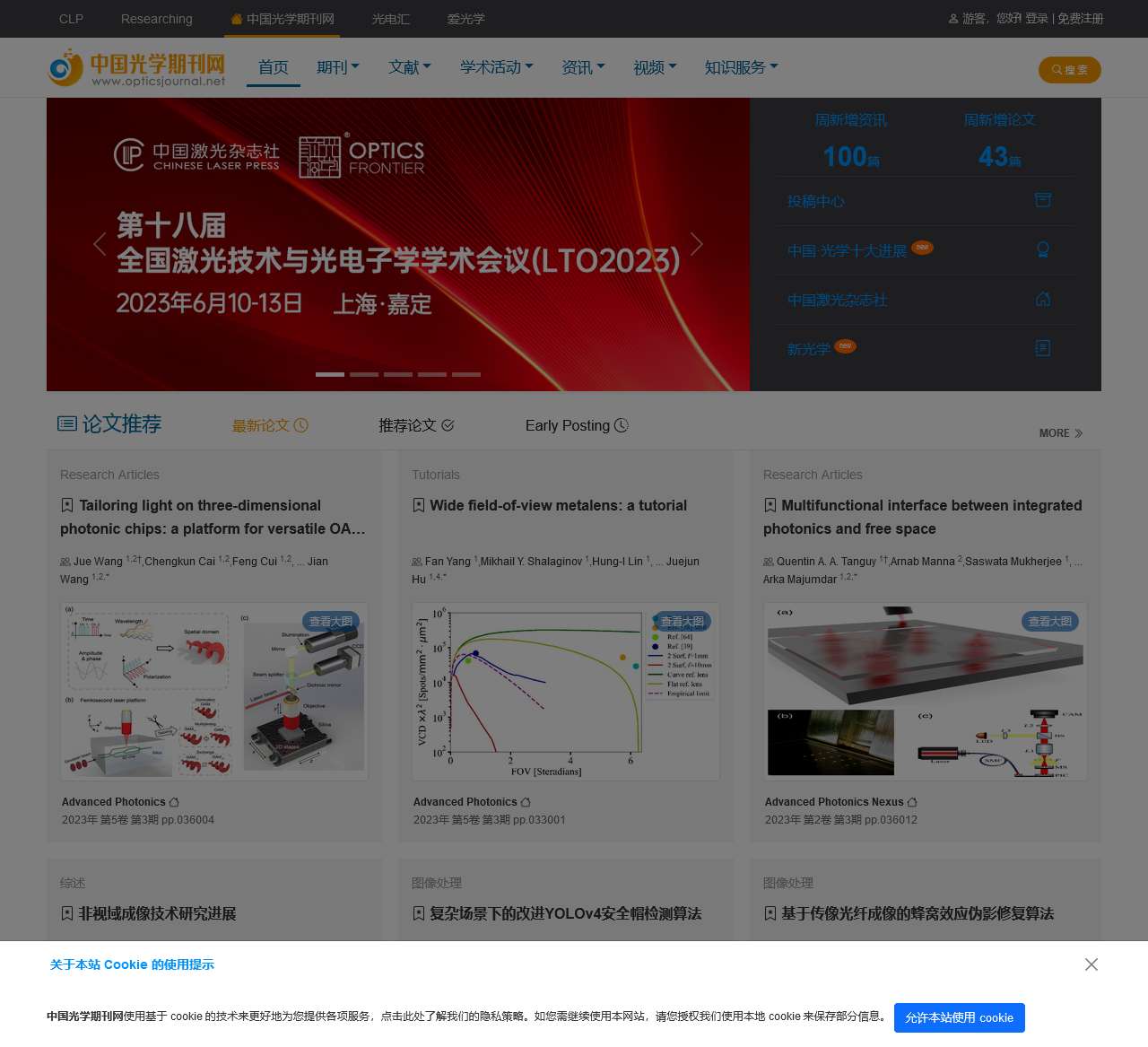Click the 允许本站使用 cookie button
The image size is (1148, 1047).
pyautogui.click(x=959, y=1017)
